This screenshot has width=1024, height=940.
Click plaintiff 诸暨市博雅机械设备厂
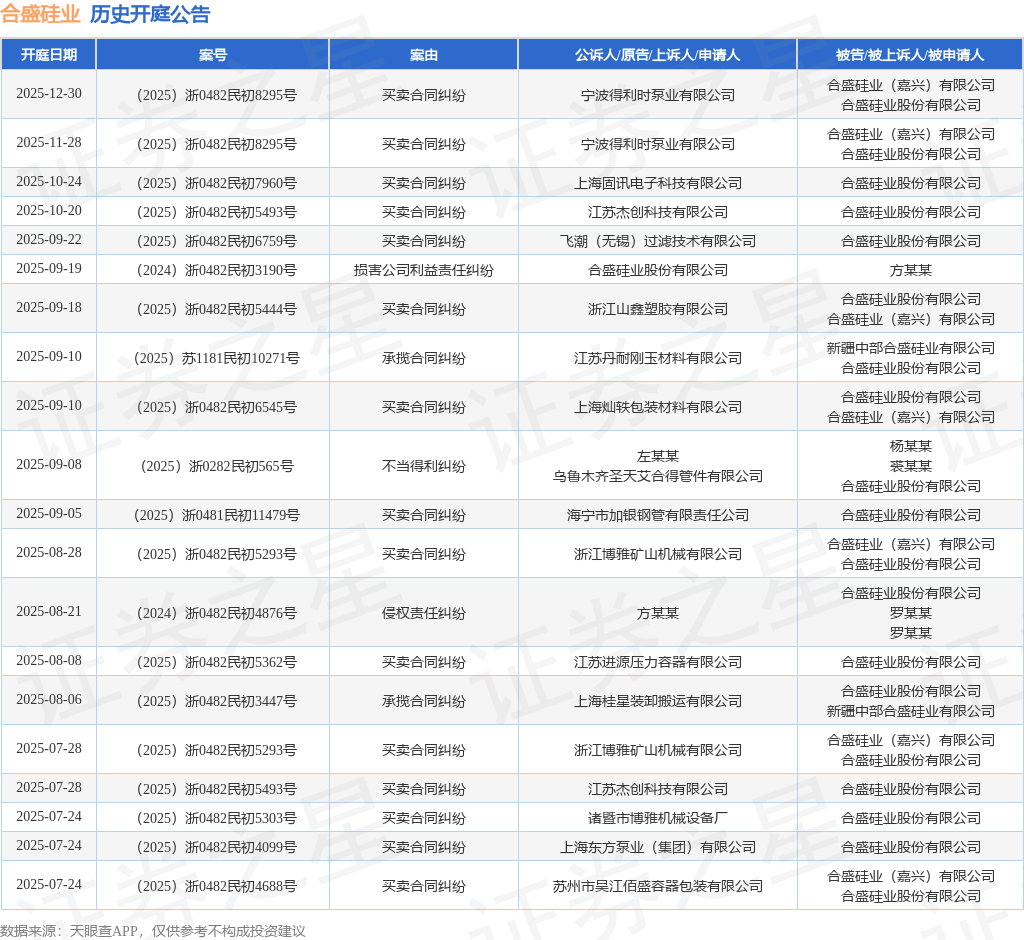click(x=658, y=818)
